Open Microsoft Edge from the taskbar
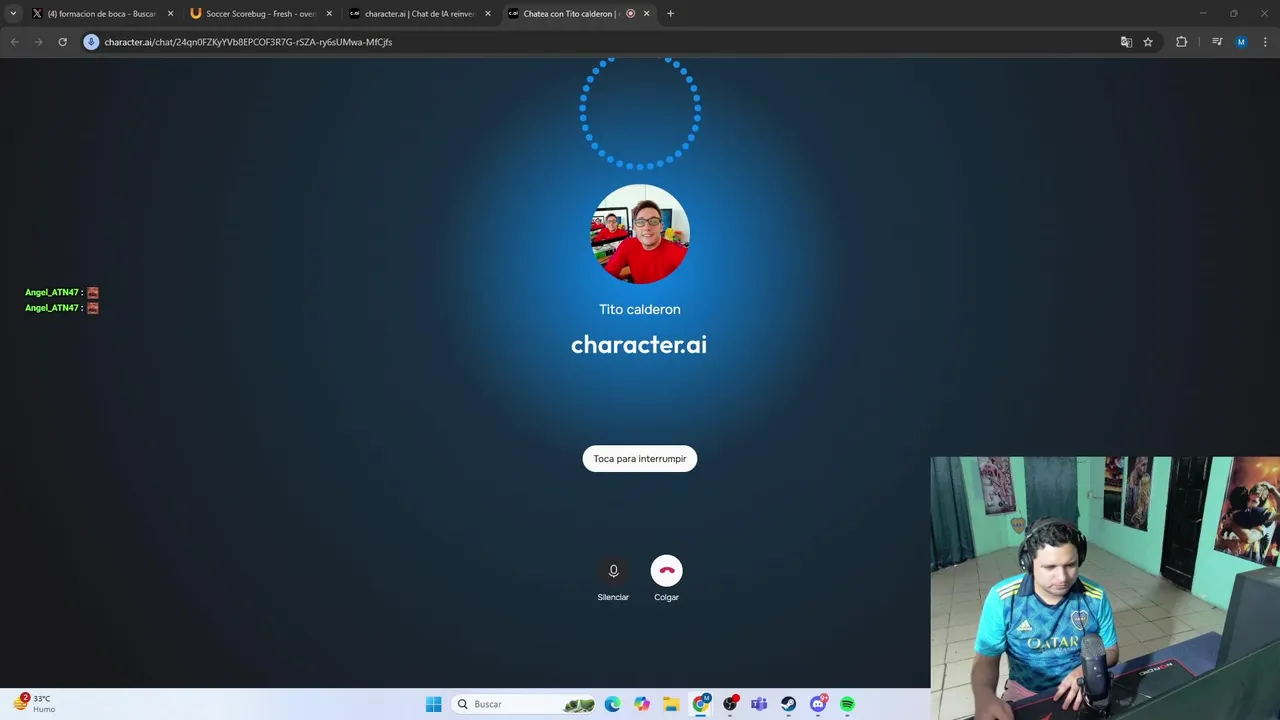The width and height of the screenshot is (1280, 720). [x=612, y=704]
